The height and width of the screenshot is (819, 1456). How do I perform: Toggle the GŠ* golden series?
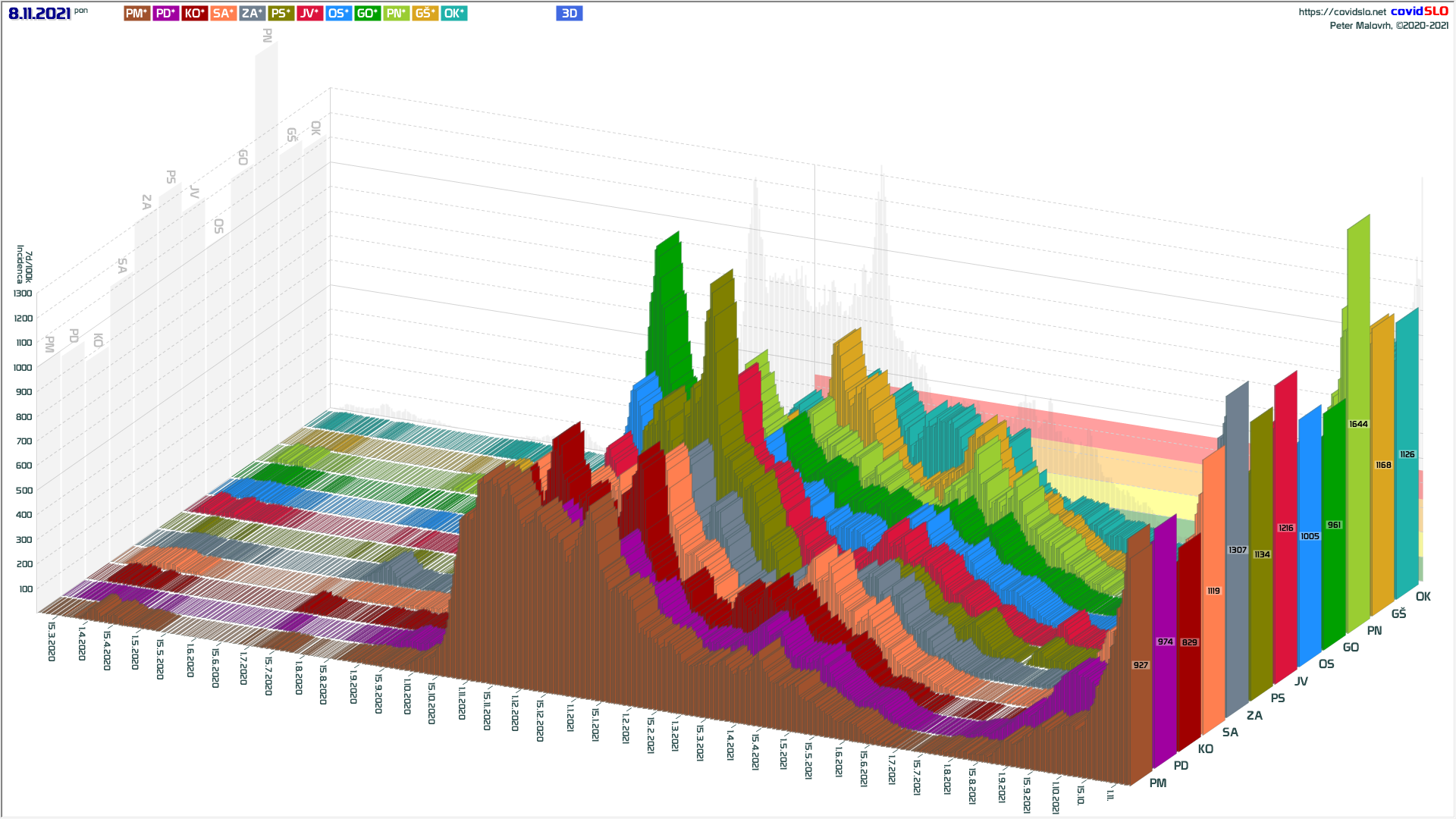click(x=425, y=14)
